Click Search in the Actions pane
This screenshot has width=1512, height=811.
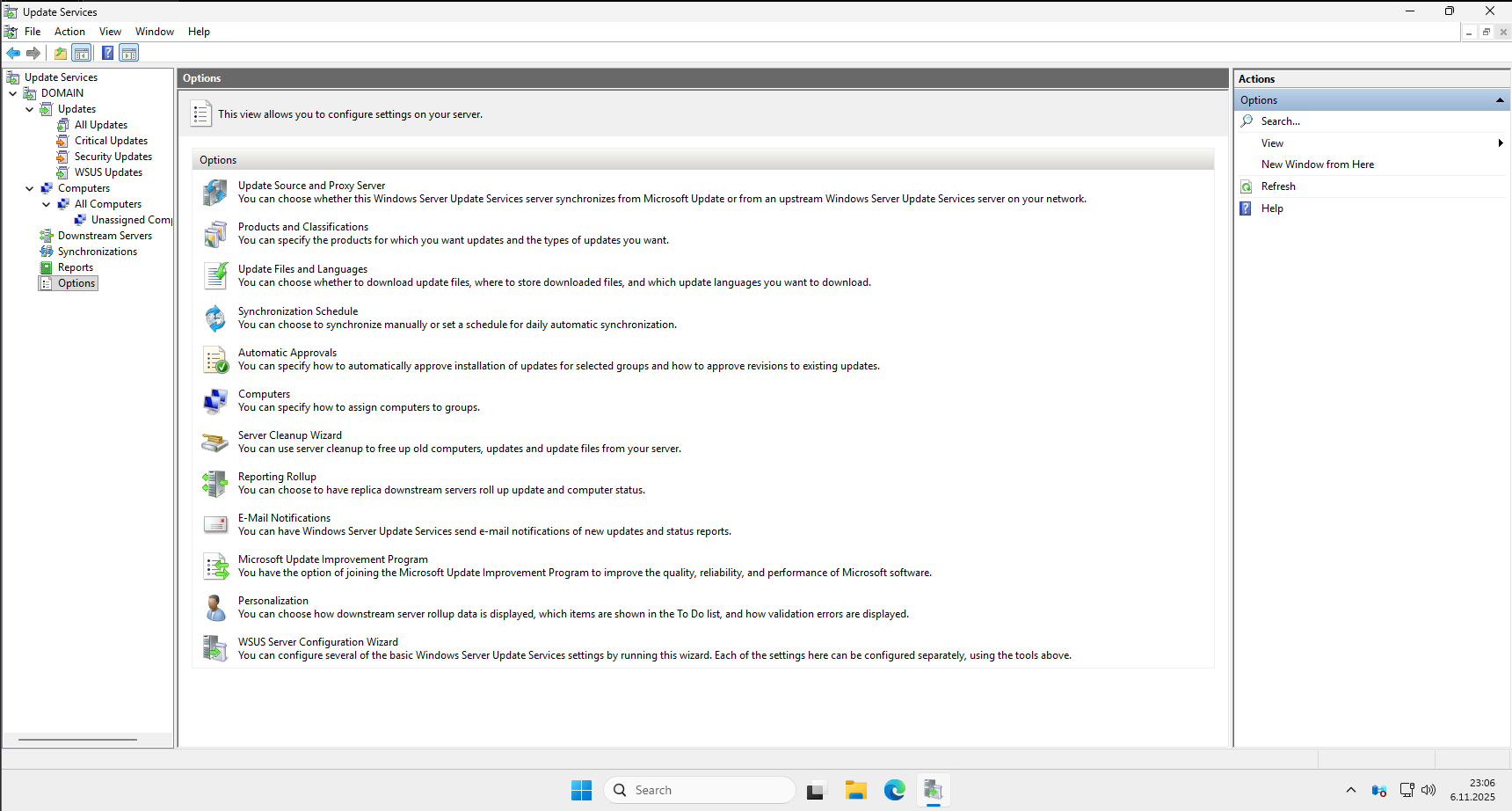[x=1281, y=121]
